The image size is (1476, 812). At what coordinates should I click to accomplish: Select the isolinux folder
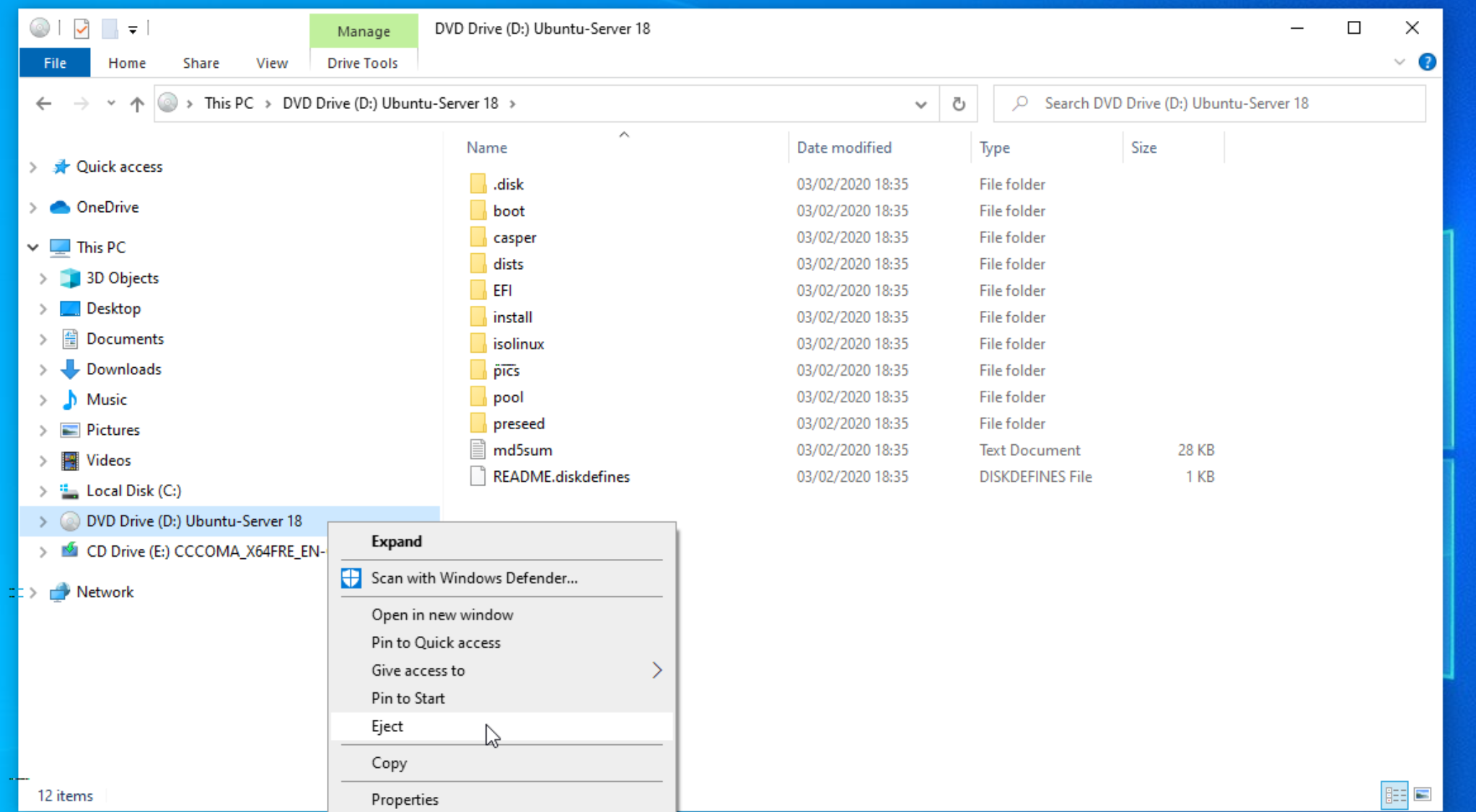pos(518,344)
